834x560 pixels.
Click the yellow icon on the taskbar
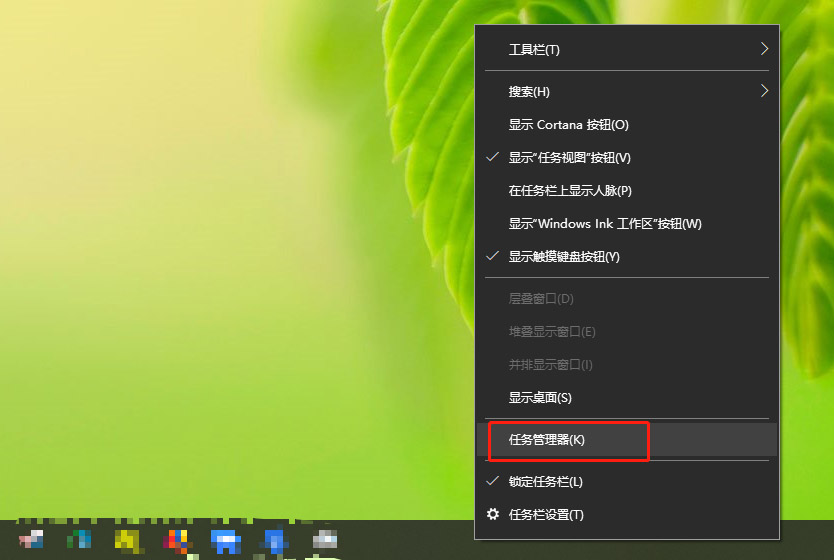[x=127, y=541]
